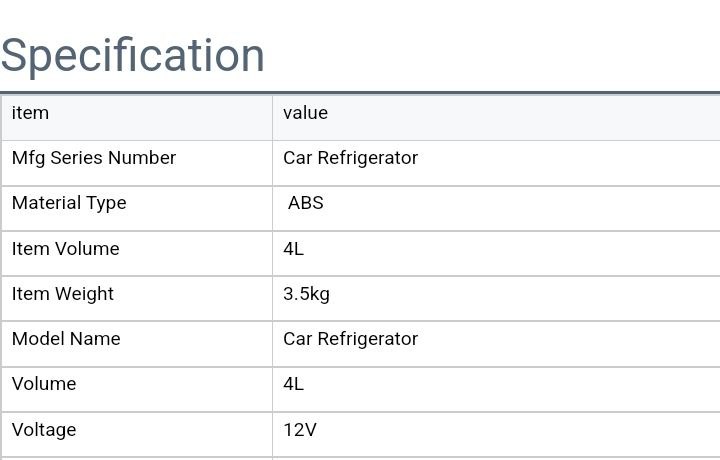Select the Model Name label
This screenshot has width=720, height=460.
coord(66,339)
